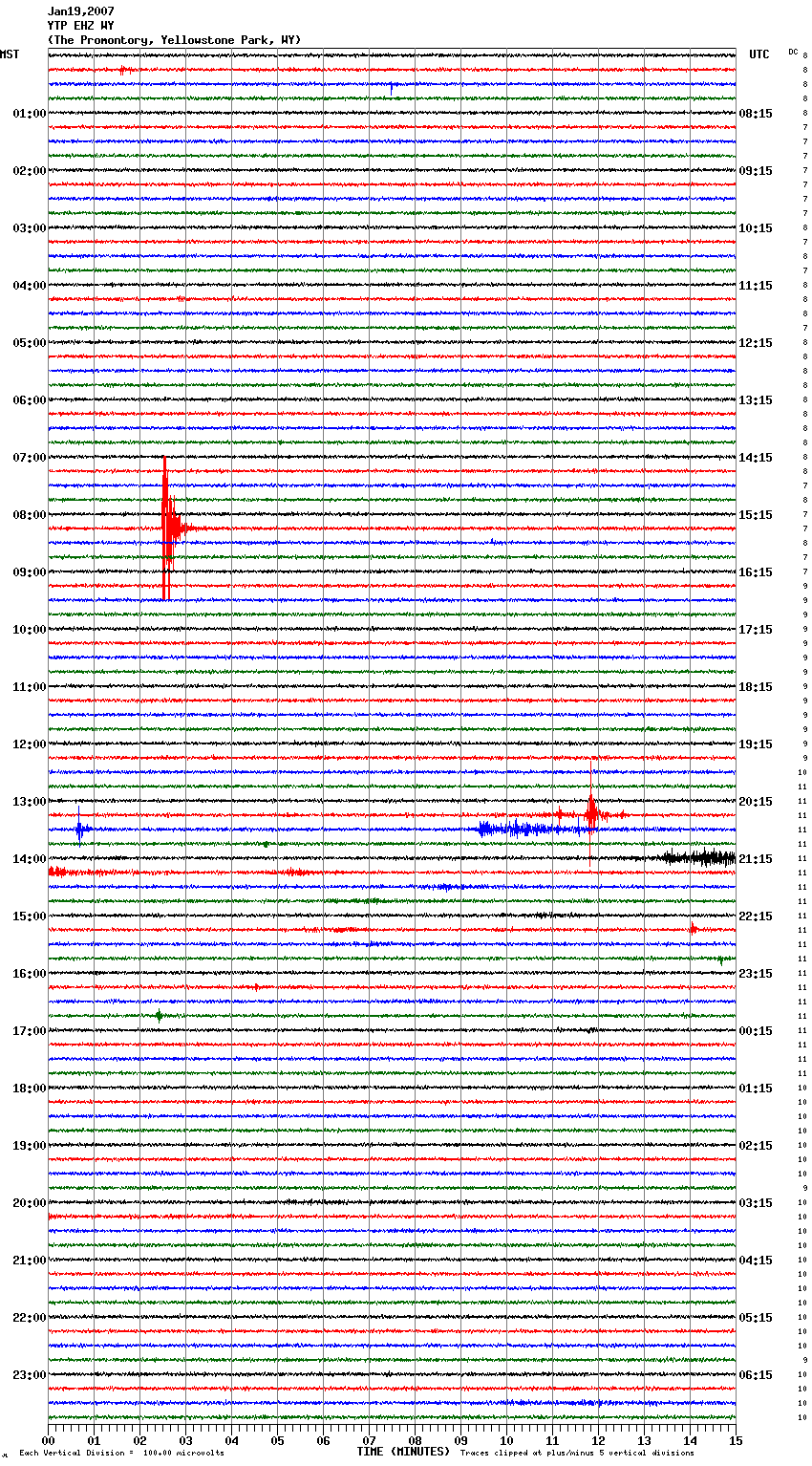Click minute 15 tick label on bottom axis

[x=736, y=1440]
